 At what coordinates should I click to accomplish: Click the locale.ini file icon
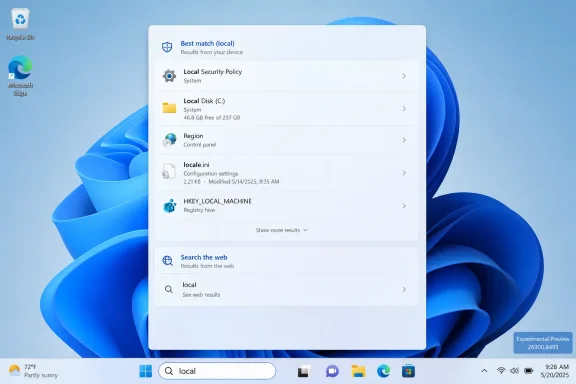(x=169, y=171)
